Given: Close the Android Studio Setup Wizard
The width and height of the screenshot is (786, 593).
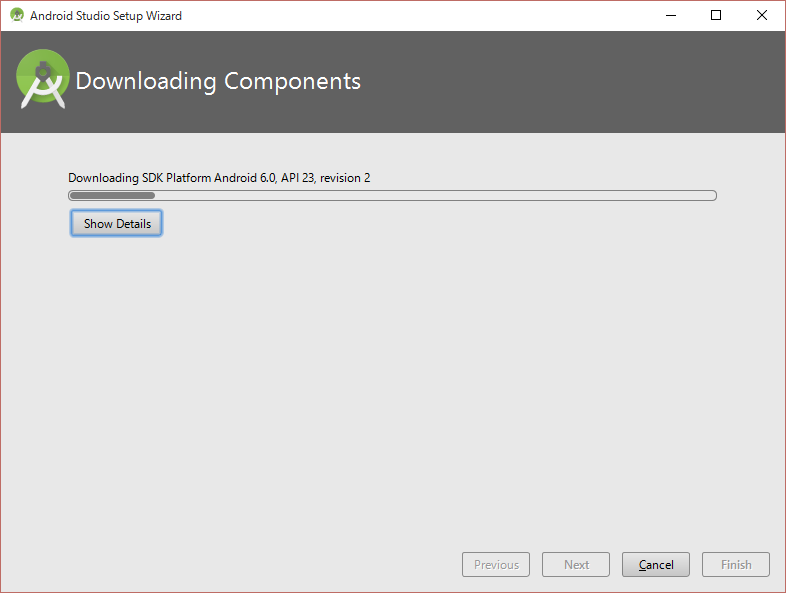Looking at the screenshot, I should (762, 16).
